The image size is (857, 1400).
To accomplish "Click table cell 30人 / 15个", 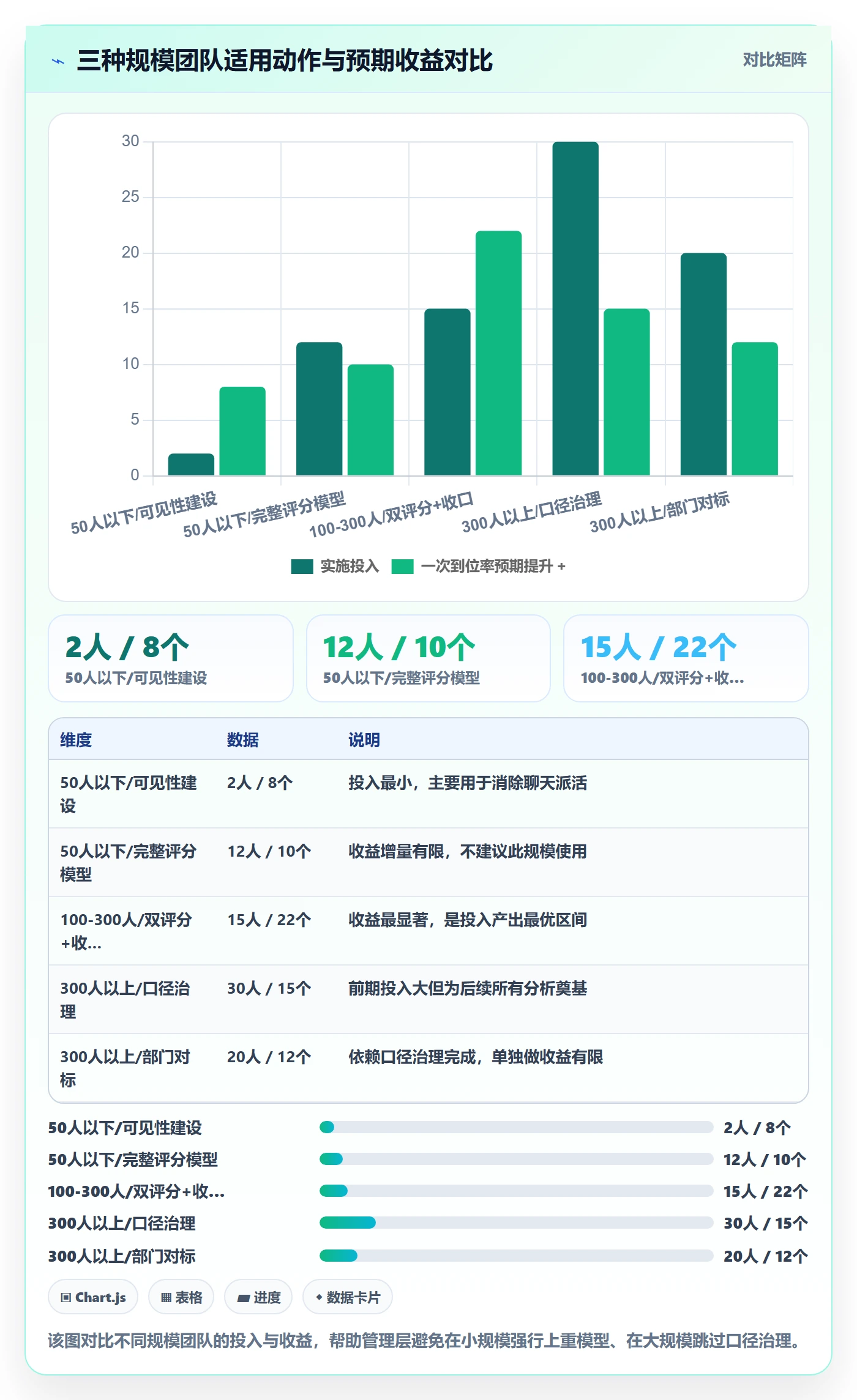I will [x=269, y=988].
